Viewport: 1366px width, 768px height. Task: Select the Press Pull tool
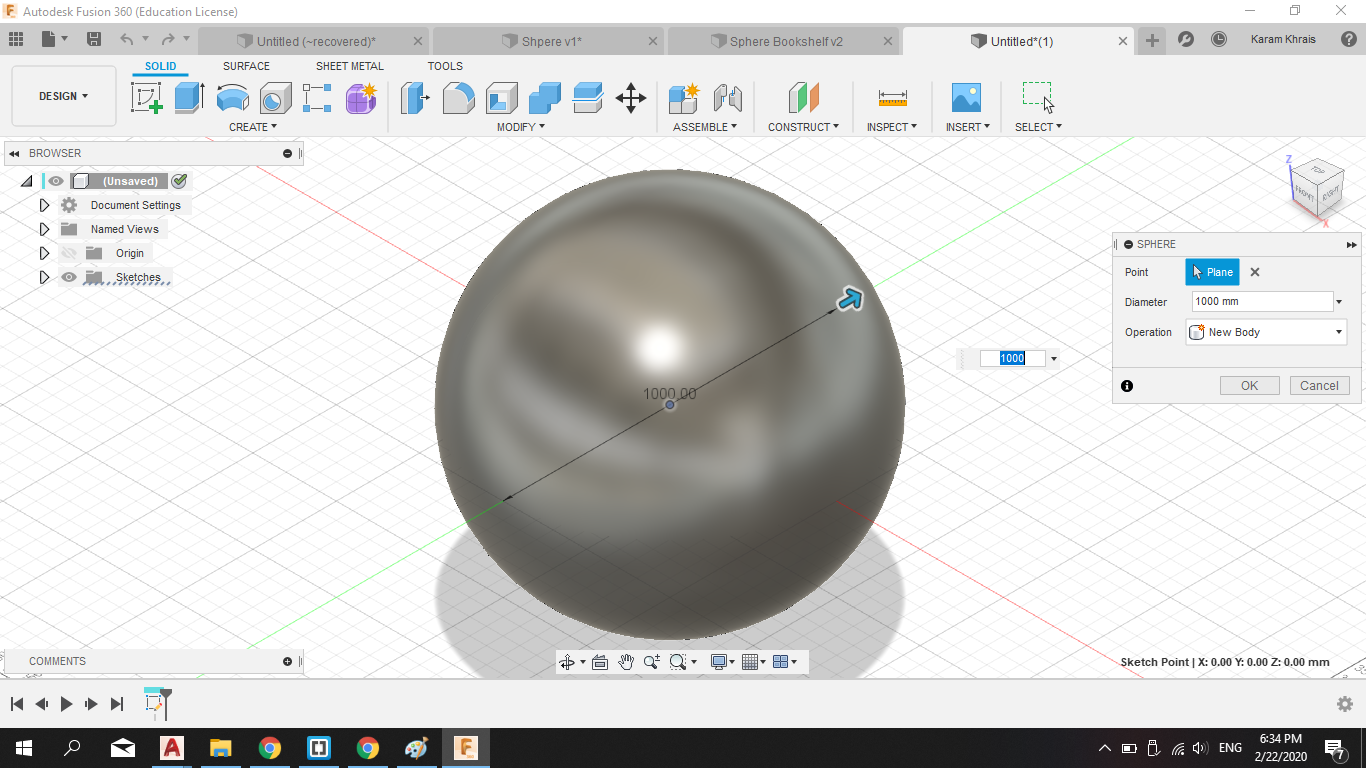click(x=415, y=97)
